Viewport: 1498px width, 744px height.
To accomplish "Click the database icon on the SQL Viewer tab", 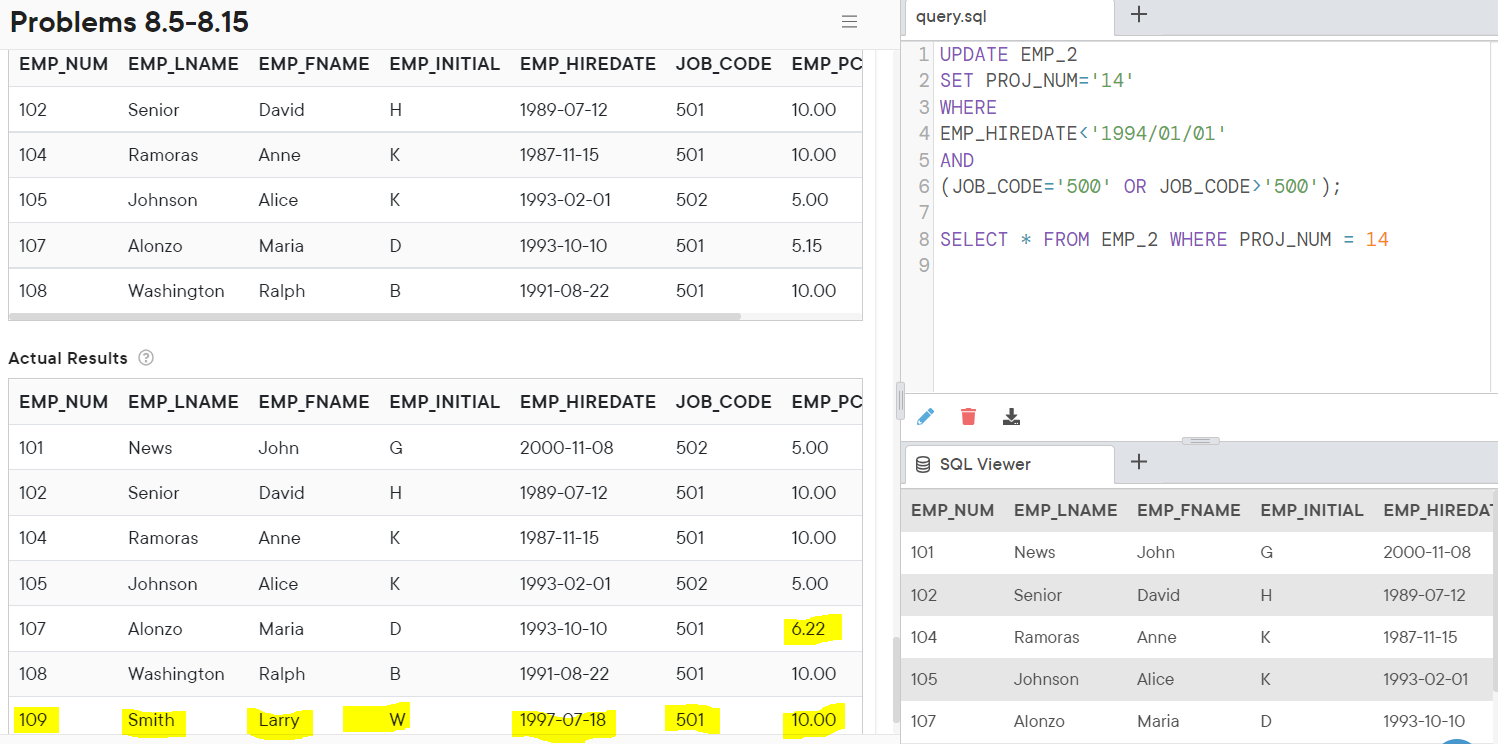I will click(921, 464).
